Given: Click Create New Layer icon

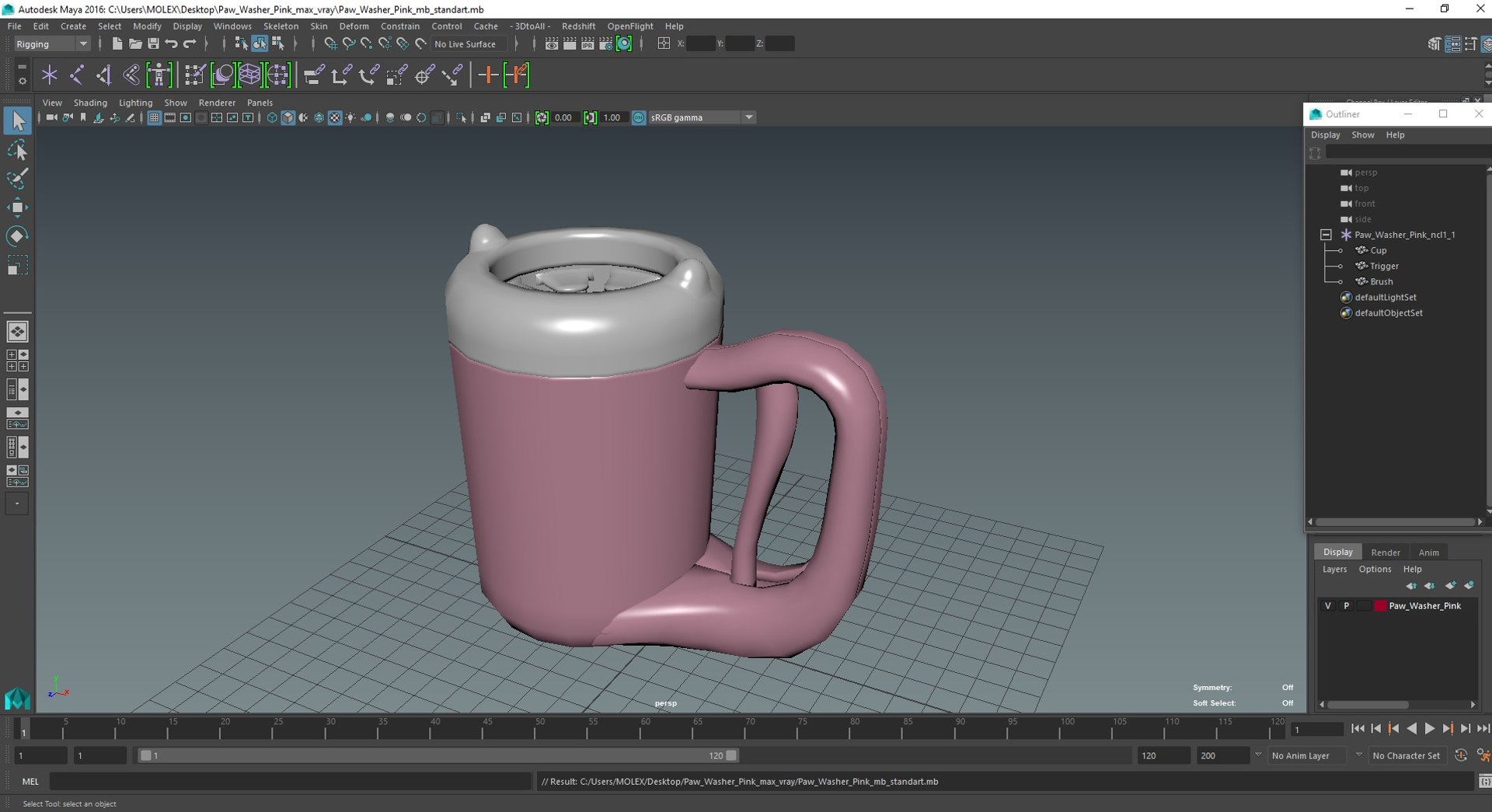Looking at the screenshot, I should coord(1451,586).
